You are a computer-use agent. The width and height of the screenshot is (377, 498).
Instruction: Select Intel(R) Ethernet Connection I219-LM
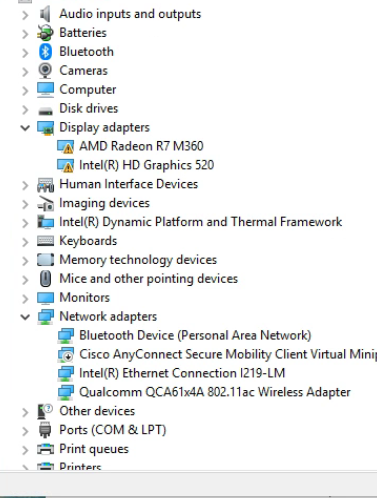tap(182, 373)
